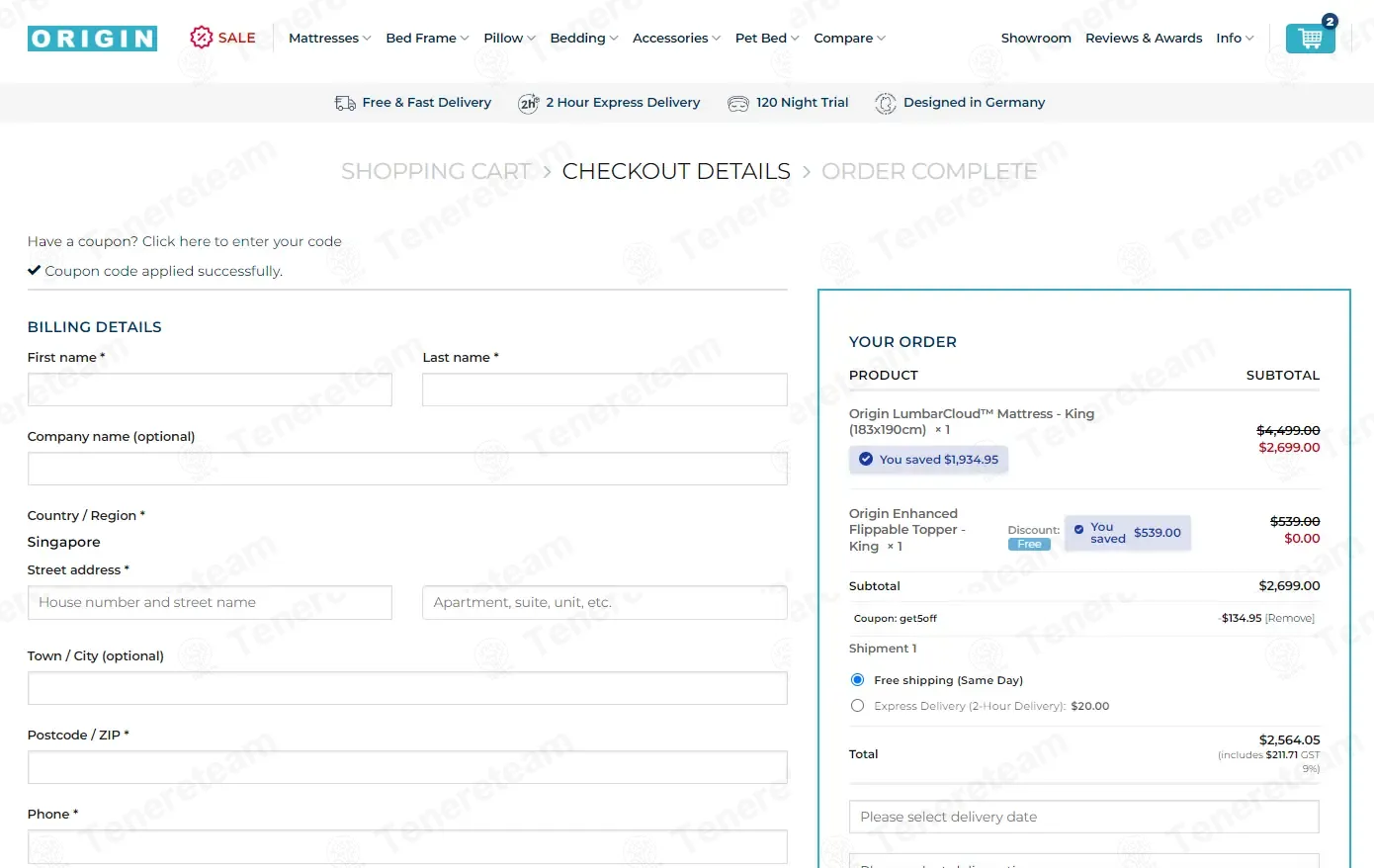Expand the Accessories menu

coord(676,39)
